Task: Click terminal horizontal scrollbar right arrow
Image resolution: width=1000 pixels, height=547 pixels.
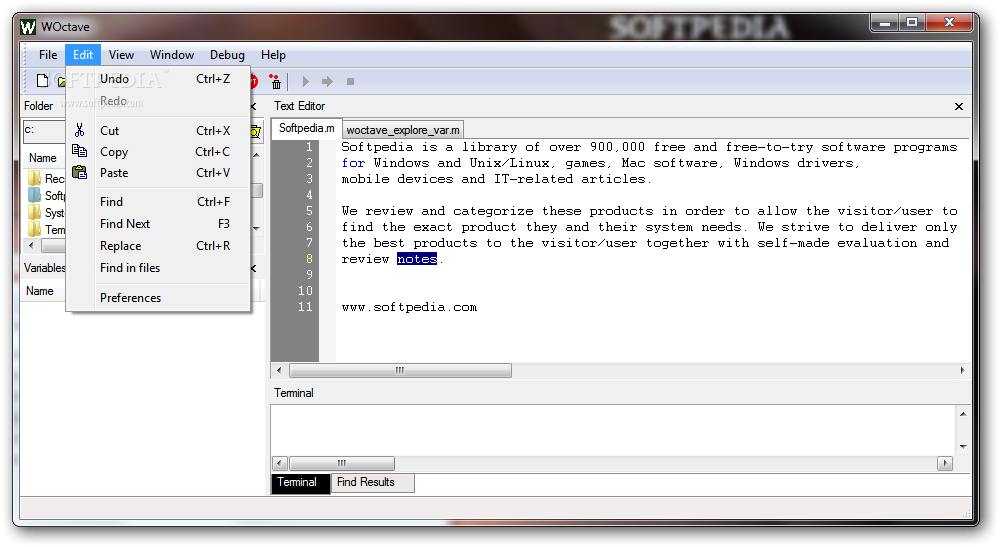Action: click(x=945, y=463)
